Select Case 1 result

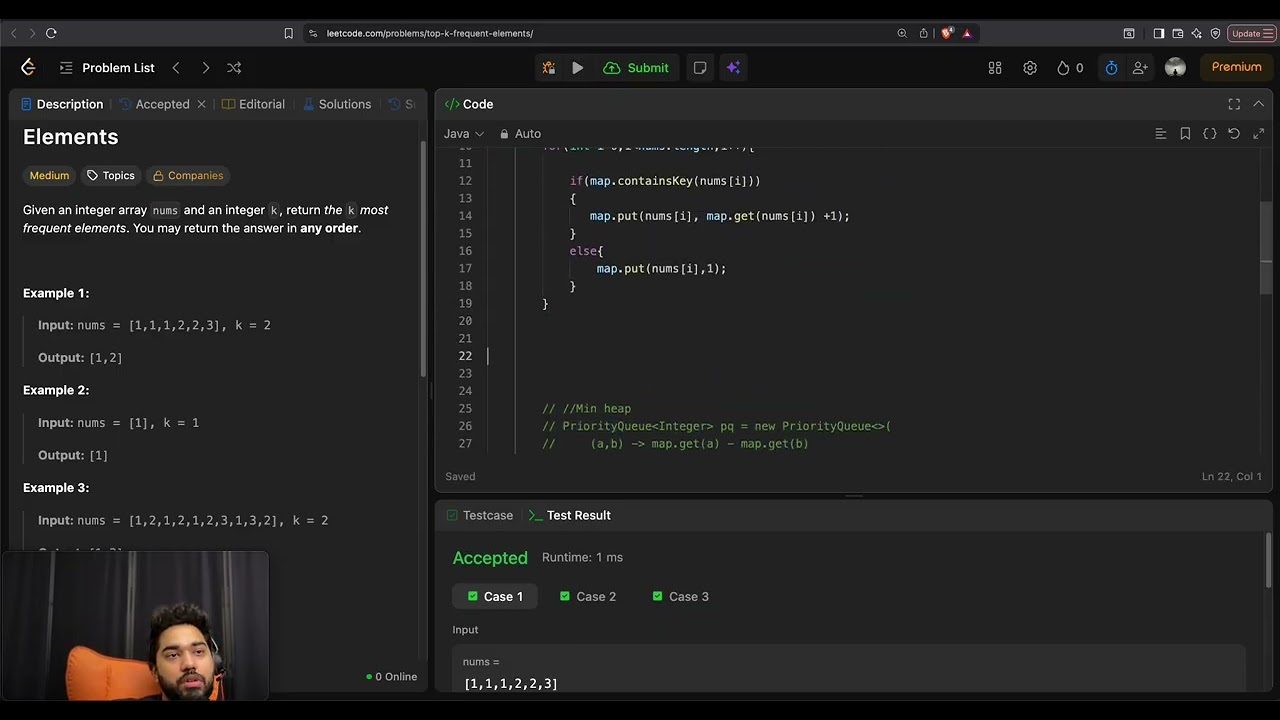point(495,596)
